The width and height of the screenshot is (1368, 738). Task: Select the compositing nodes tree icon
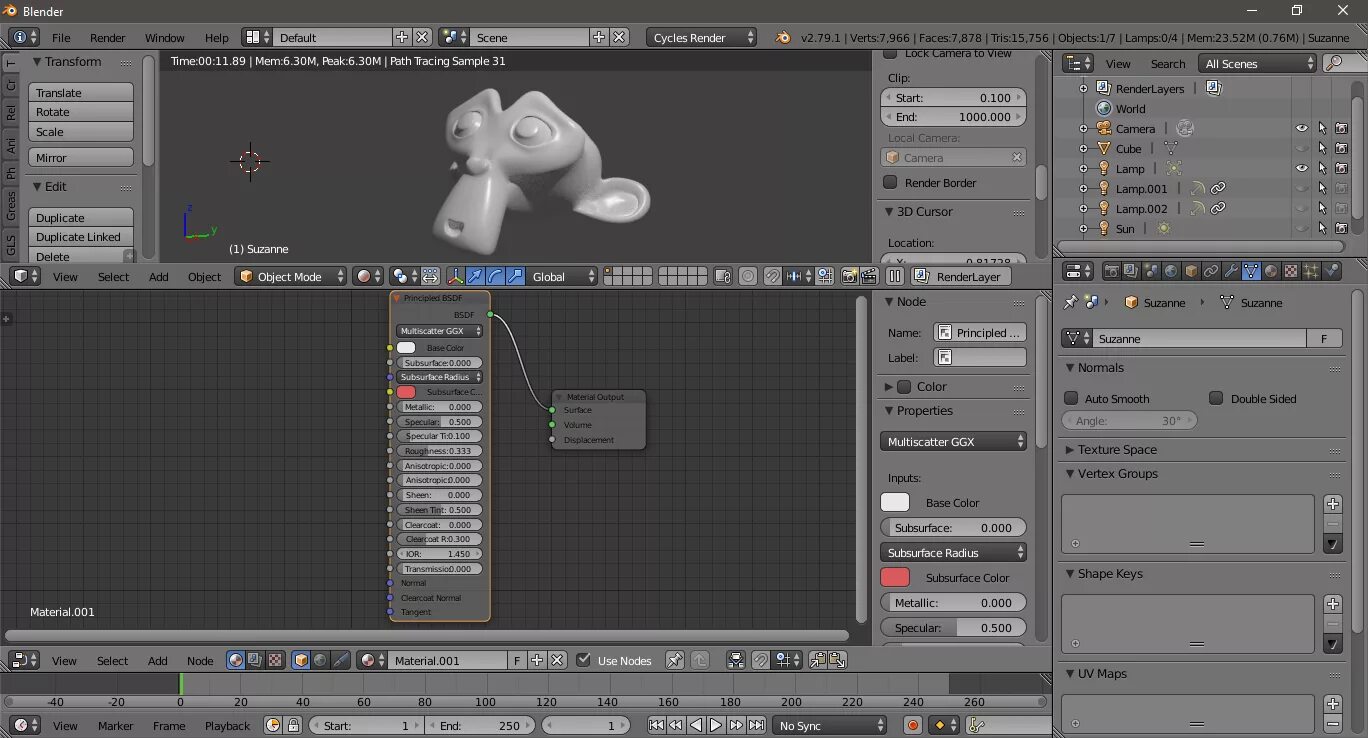[x=254, y=660]
